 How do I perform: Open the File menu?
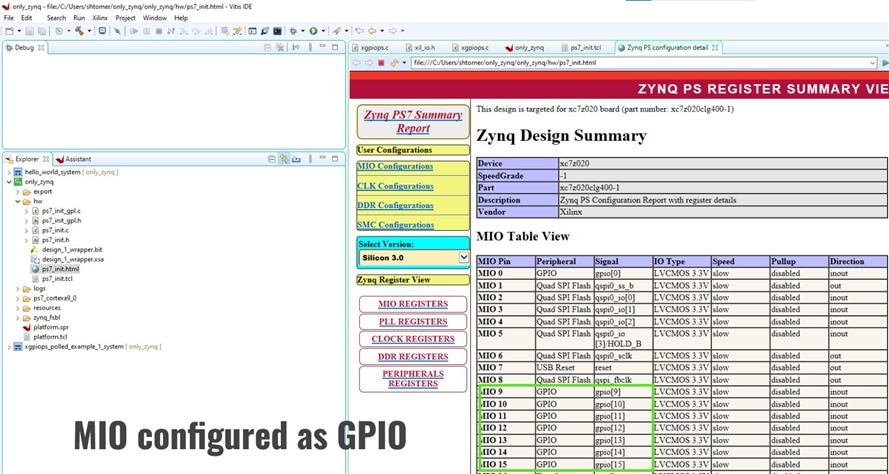[x=9, y=18]
